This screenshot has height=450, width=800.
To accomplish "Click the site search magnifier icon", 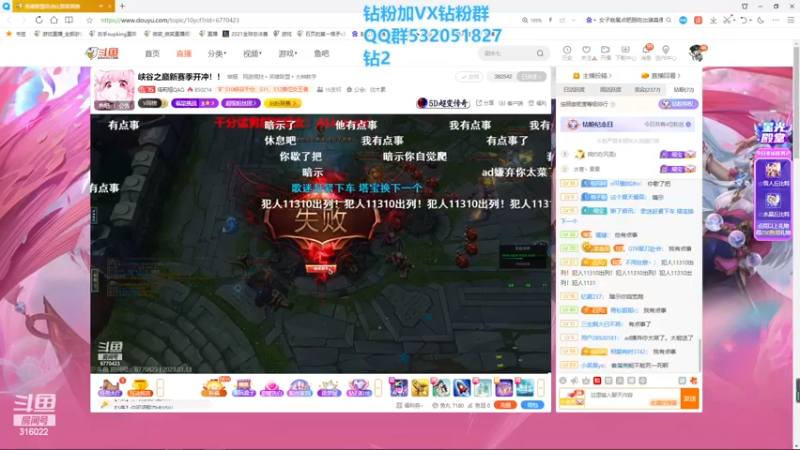I will click(540, 53).
